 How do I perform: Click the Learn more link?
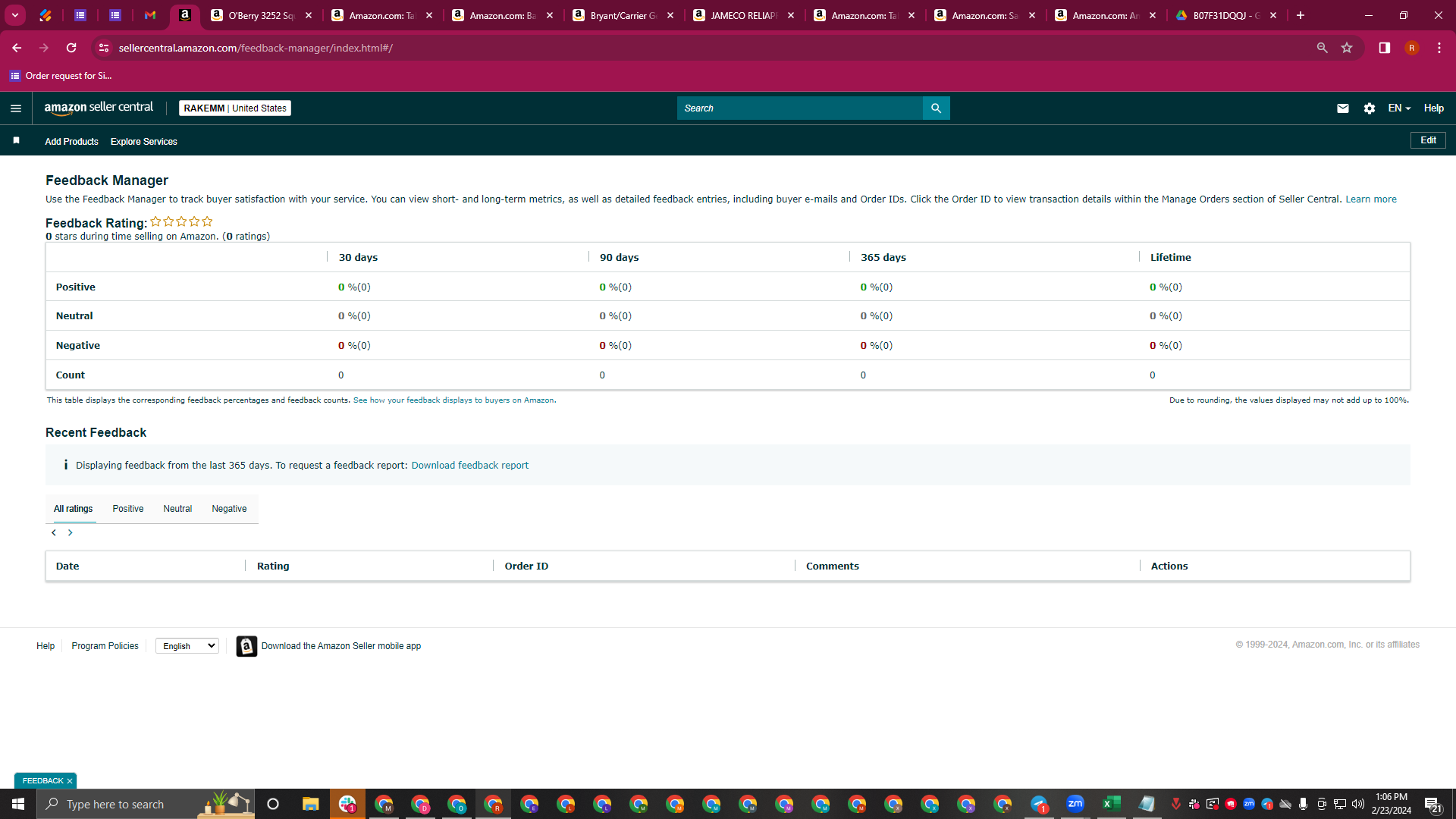point(1370,199)
